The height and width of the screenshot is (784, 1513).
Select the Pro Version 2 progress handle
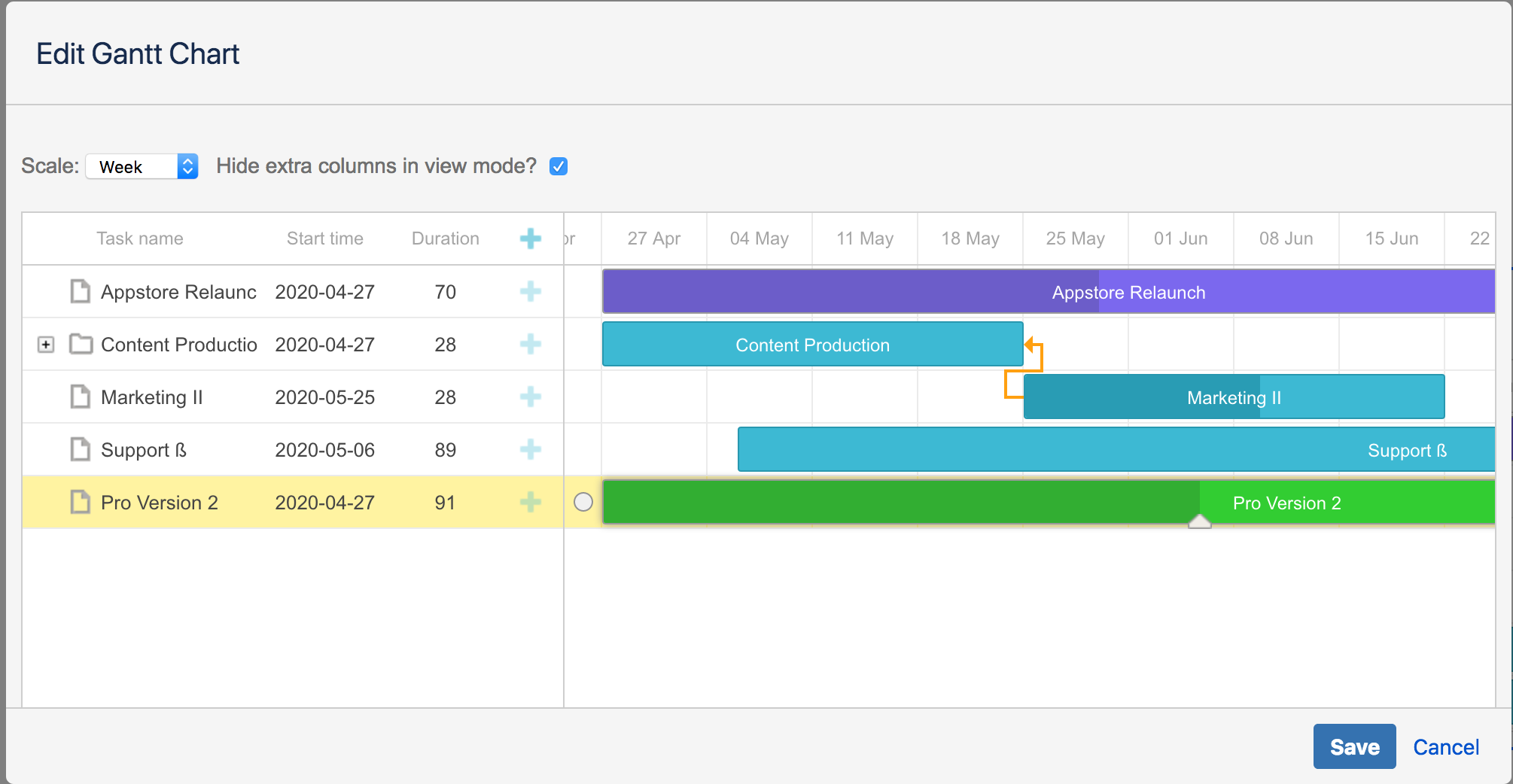[1199, 521]
